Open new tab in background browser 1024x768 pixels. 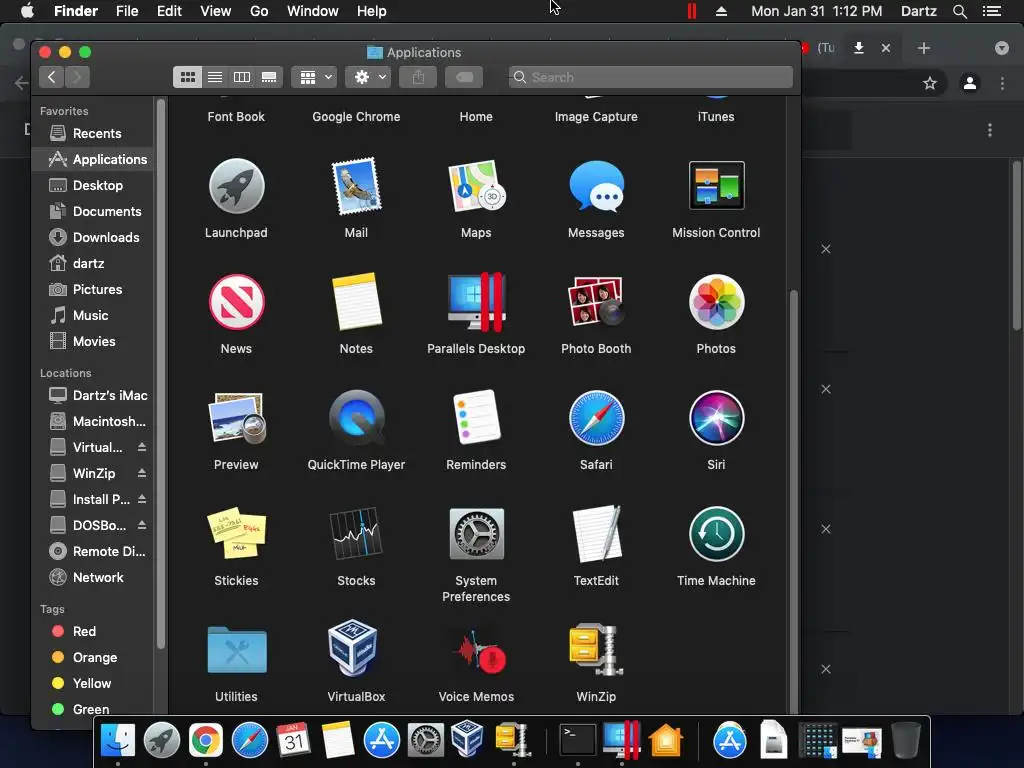pos(923,48)
